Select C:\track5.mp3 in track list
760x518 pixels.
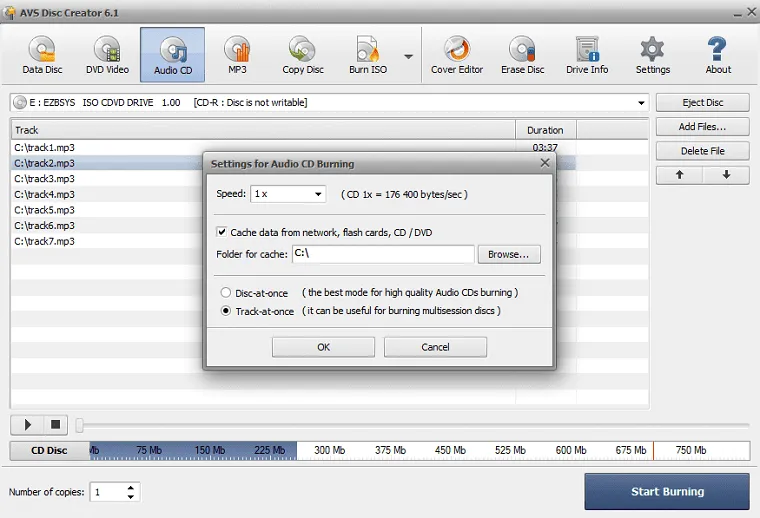45,210
